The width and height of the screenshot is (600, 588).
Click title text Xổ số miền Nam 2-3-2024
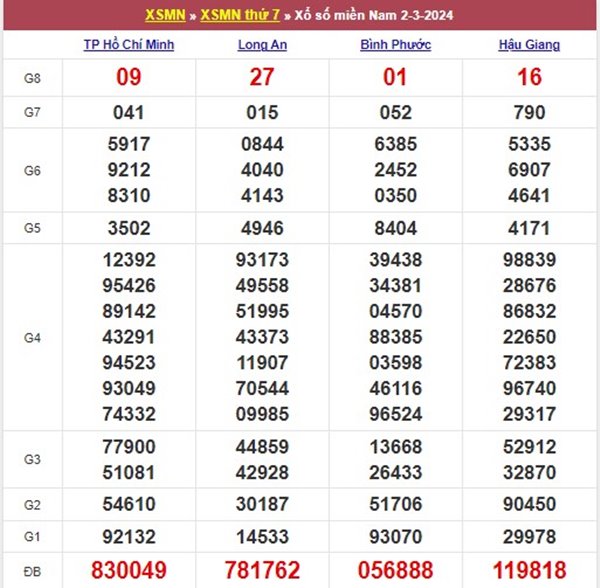click(x=374, y=15)
